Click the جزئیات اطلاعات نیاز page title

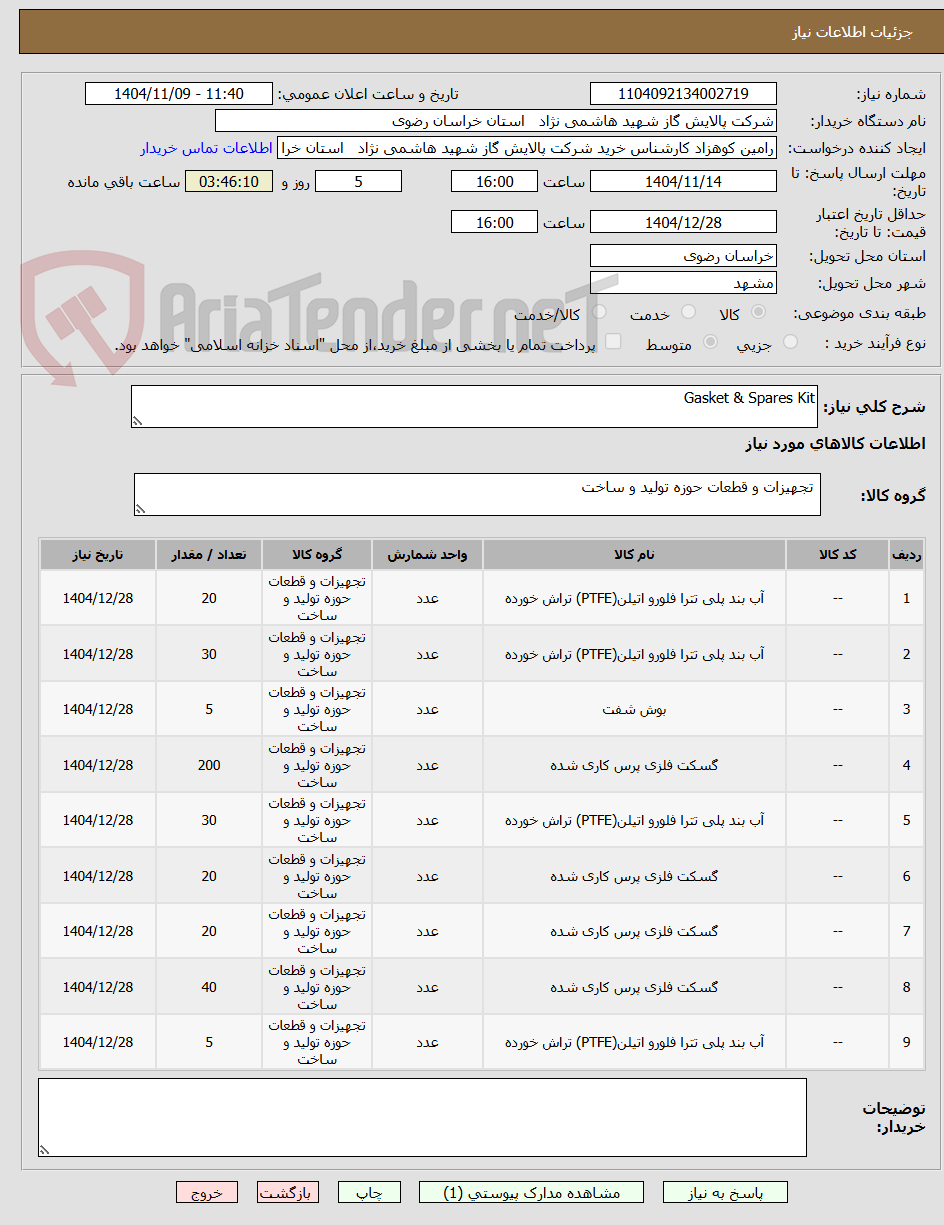point(853,32)
